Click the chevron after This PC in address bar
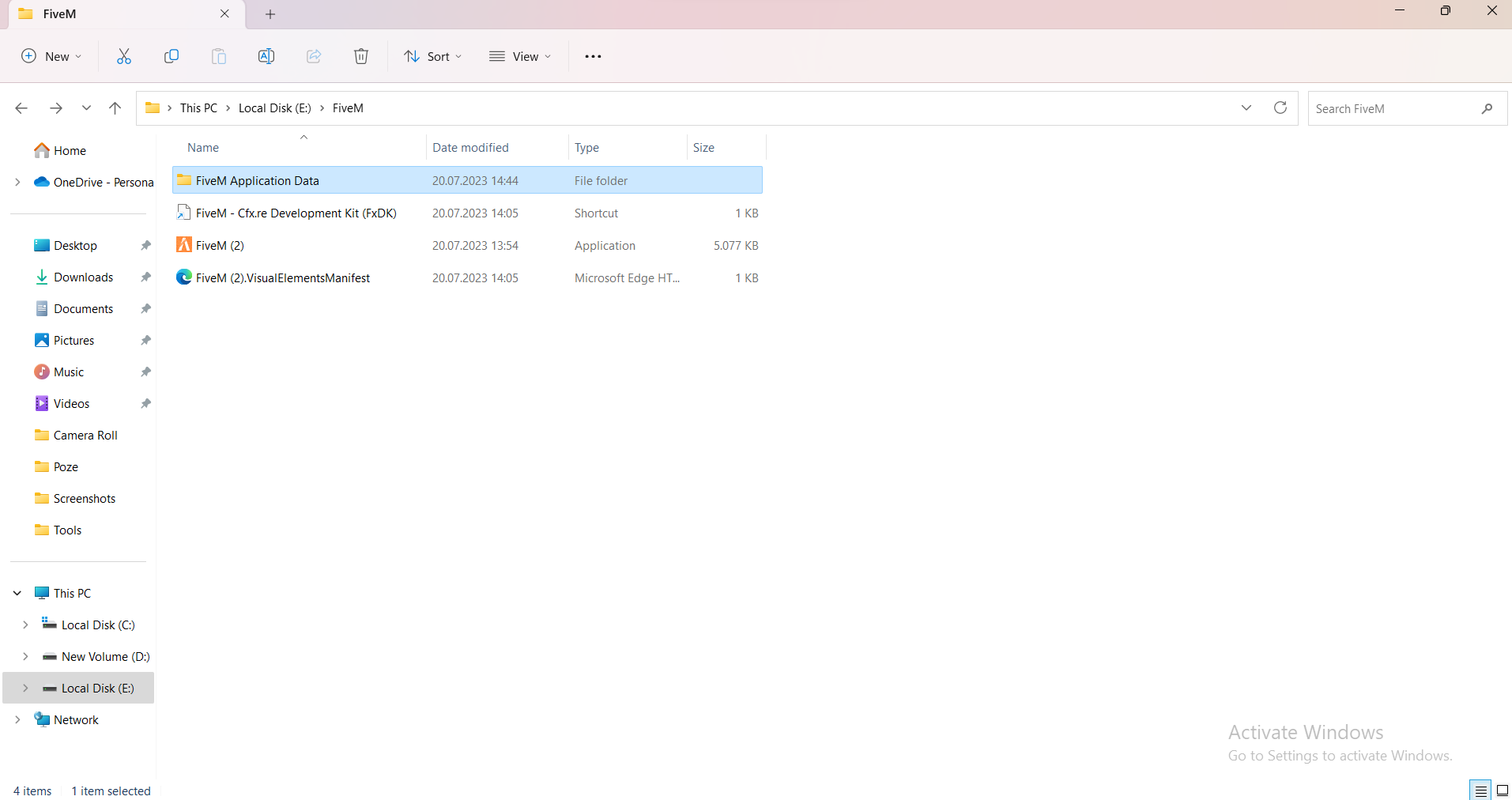 pos(228,108)
